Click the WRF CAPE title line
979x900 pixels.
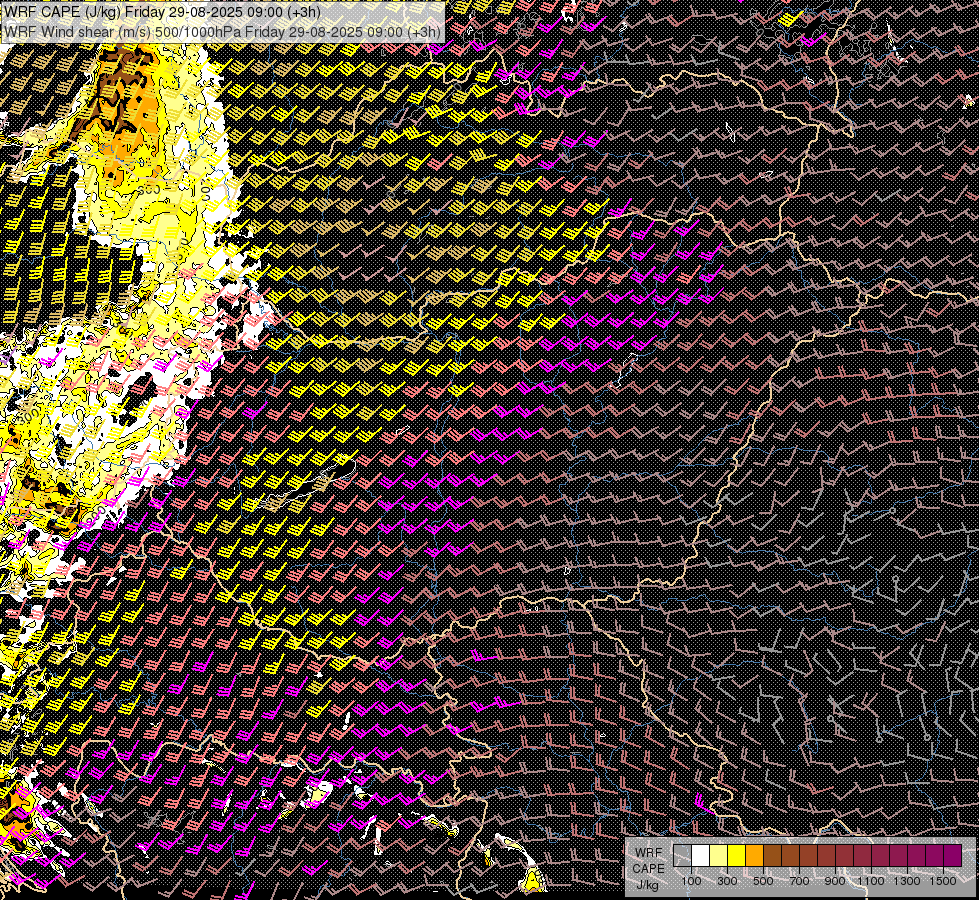(162, 12)
